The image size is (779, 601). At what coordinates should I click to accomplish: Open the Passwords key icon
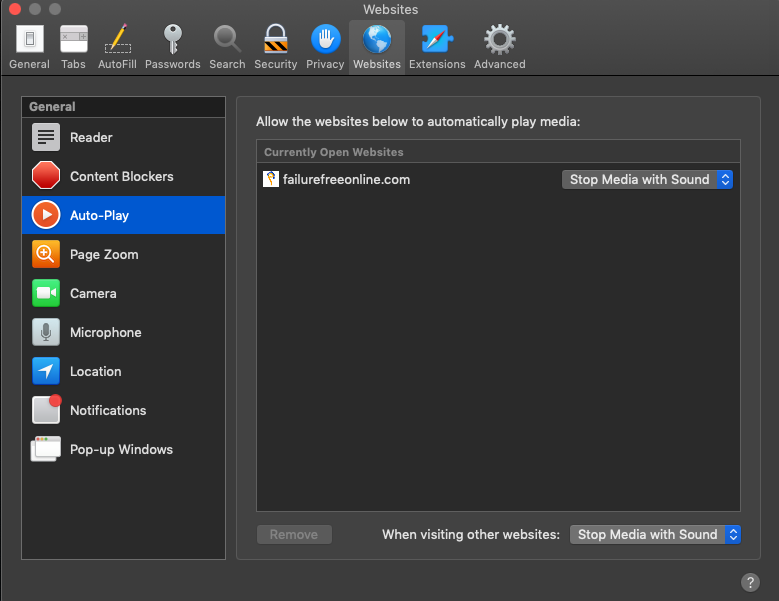coord(172,39)
